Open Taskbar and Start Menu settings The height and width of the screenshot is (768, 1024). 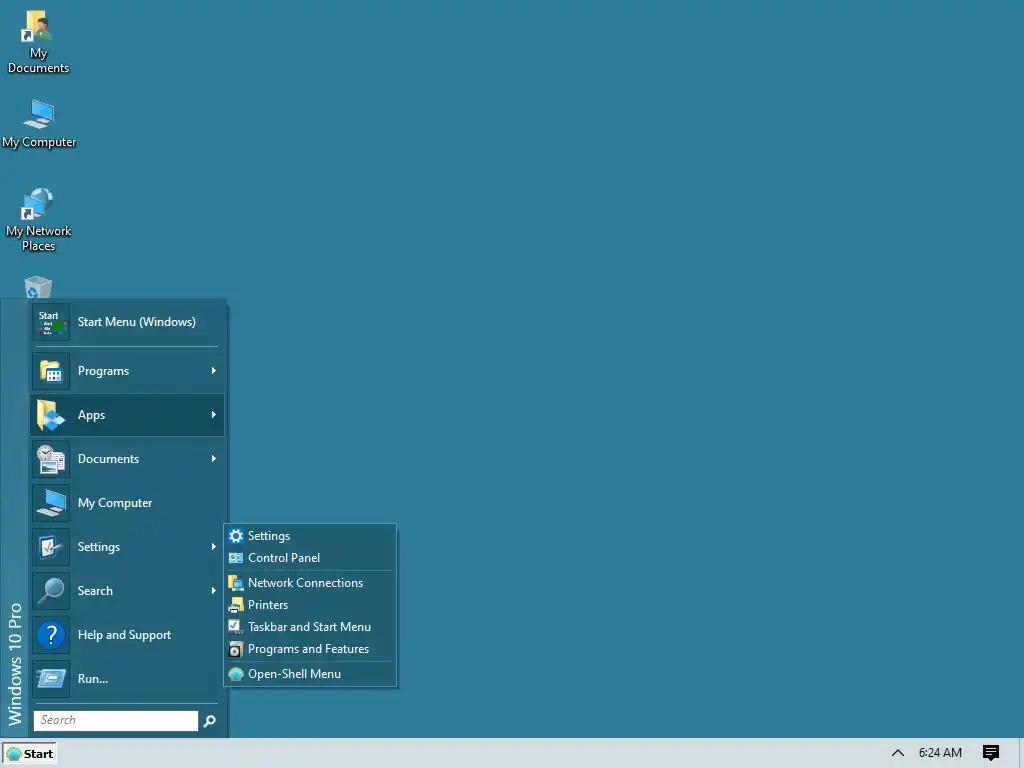click(310, 627)
